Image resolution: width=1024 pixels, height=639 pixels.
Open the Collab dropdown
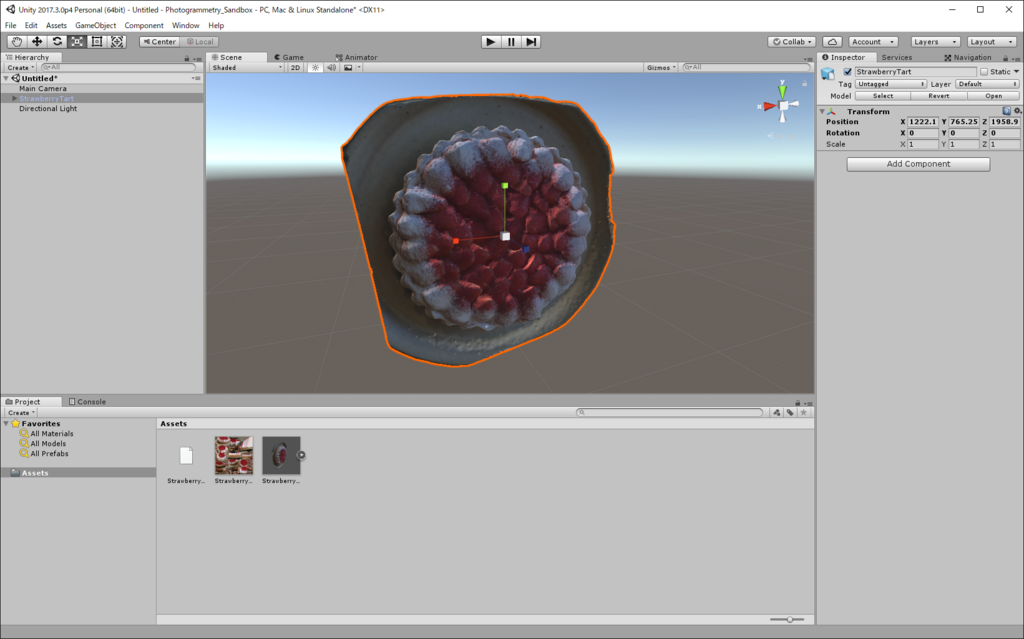pyautogui.click(x=792, y=42)
